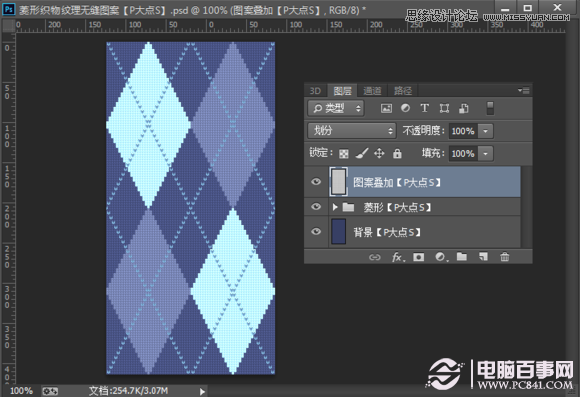Click the ruler origin corner box

click(x=8, y=26)
